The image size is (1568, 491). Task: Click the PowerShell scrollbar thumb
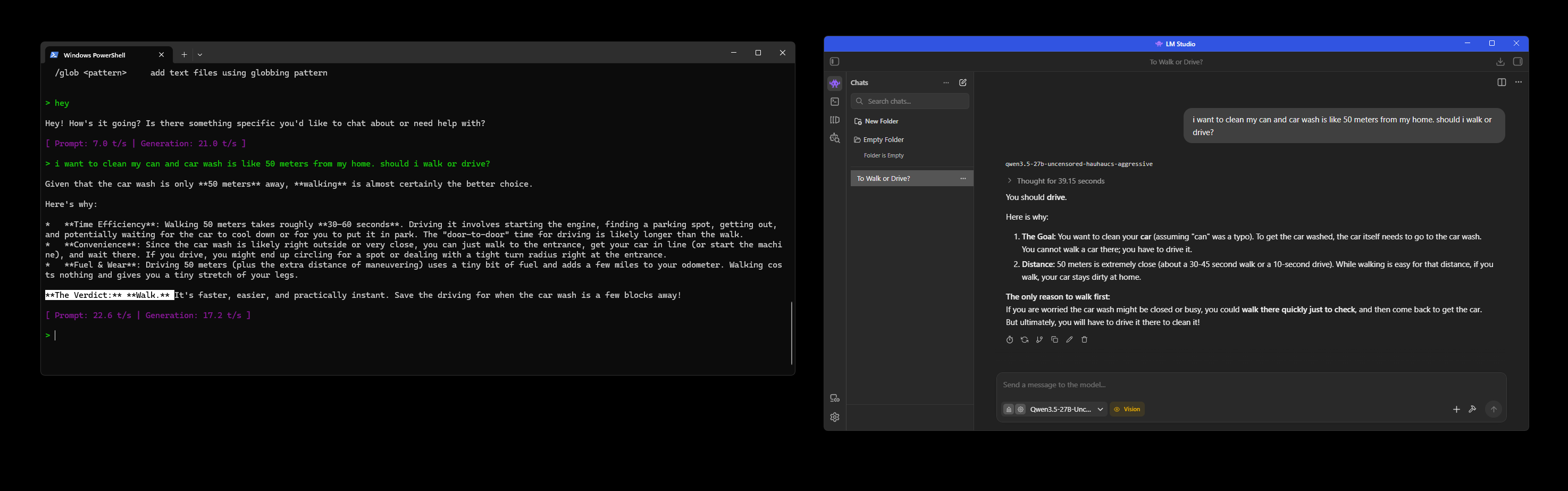[791, 333]
